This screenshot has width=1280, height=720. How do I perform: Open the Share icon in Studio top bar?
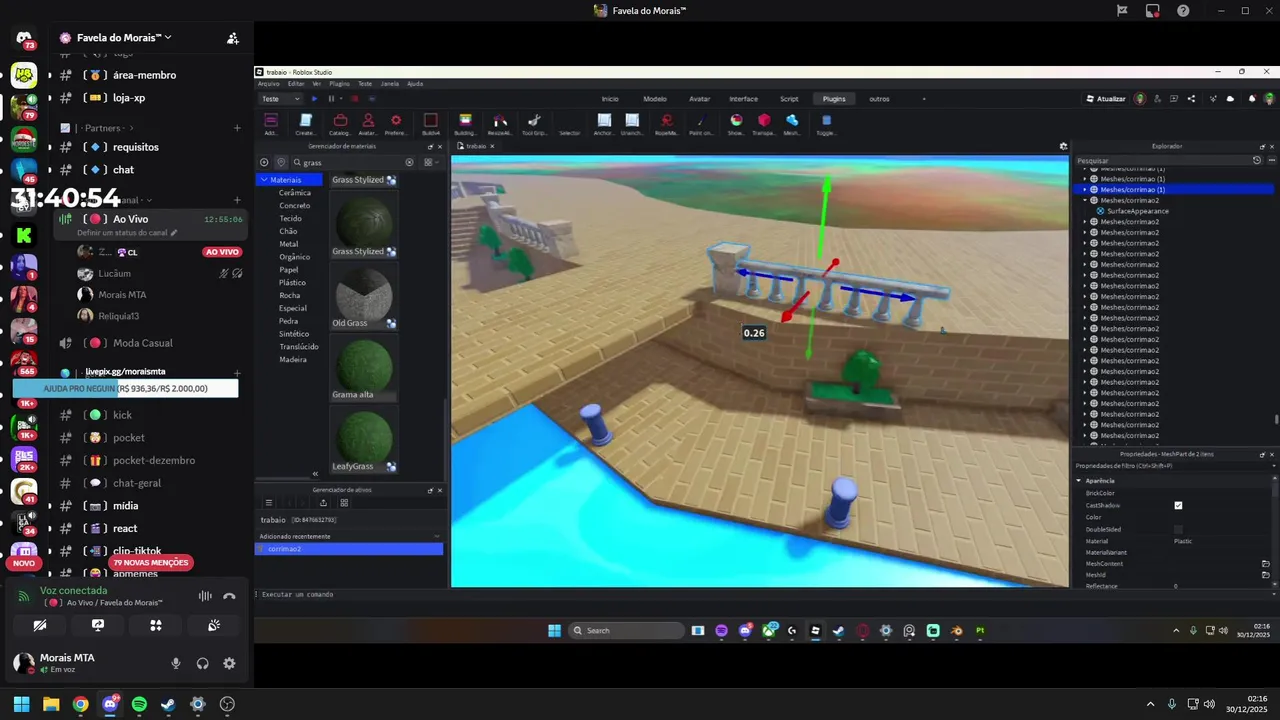(1191, 99)
